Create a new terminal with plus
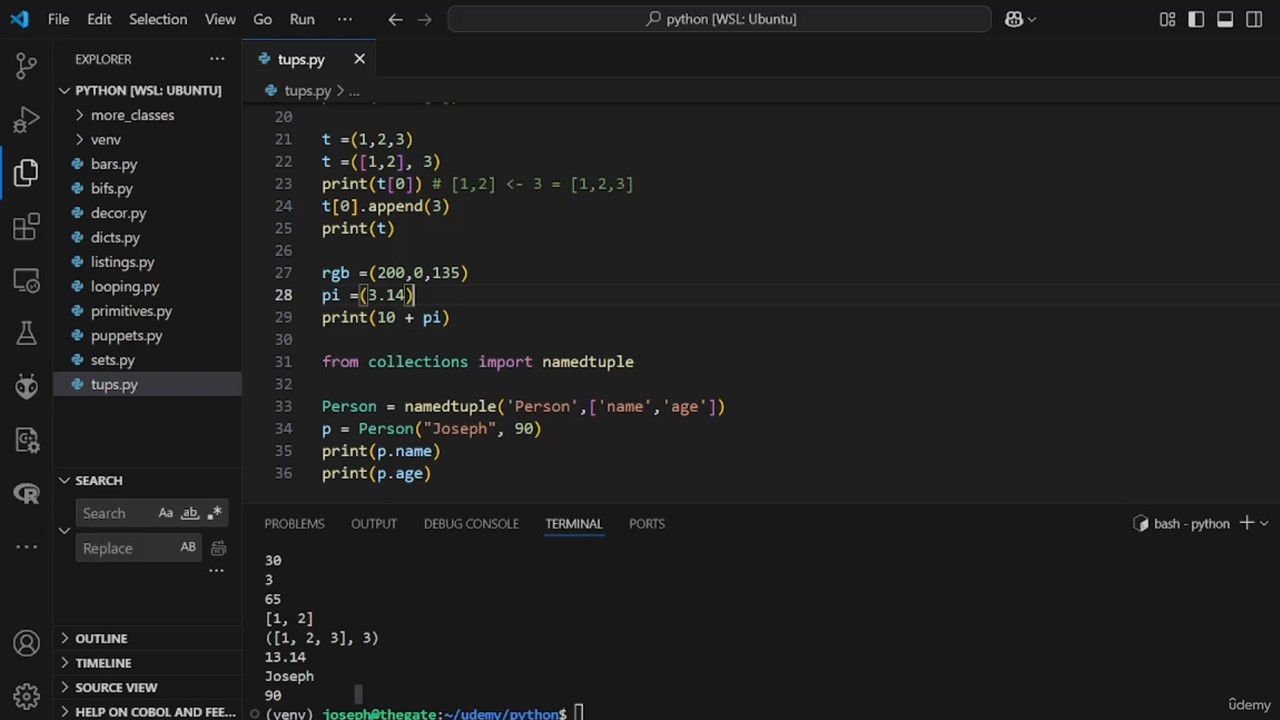This screenshot has height=720, width=1280. click(1246, 523)
